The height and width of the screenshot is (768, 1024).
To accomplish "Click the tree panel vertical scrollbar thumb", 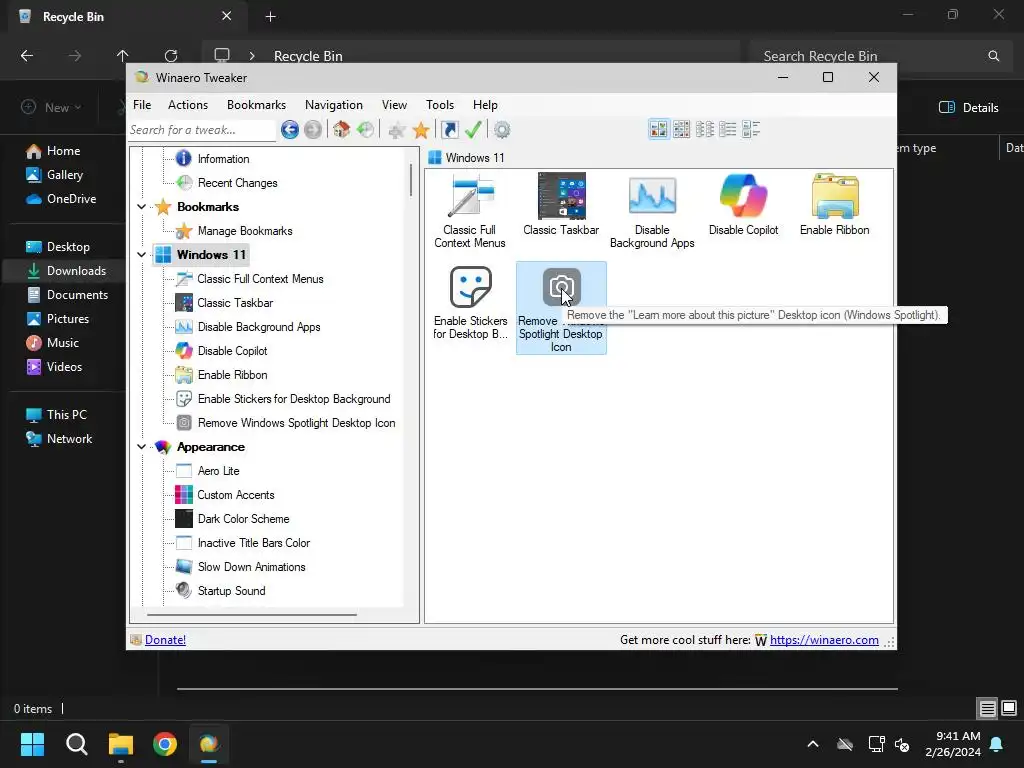I will 411,180.
